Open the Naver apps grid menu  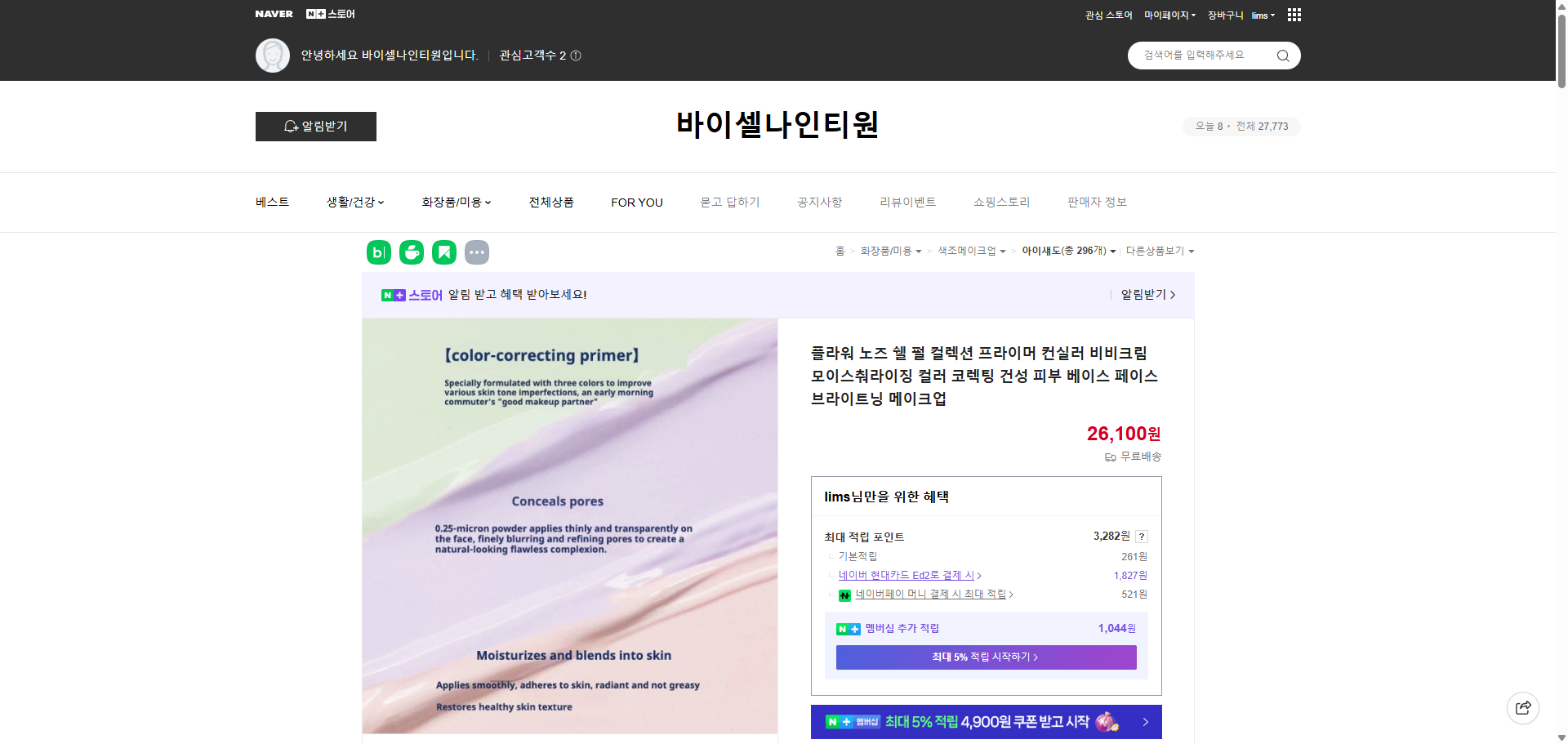tap(1294, 15)
